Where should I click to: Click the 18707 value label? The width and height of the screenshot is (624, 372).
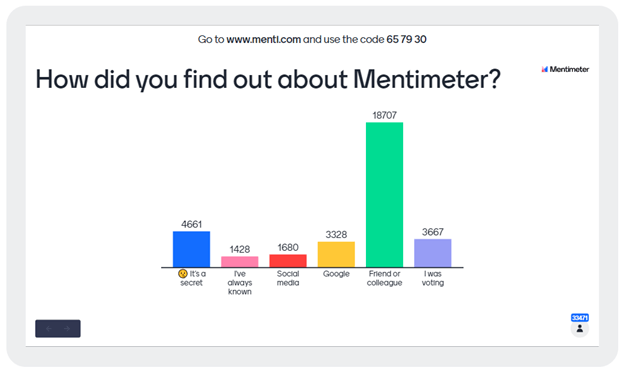click(384, 115)
